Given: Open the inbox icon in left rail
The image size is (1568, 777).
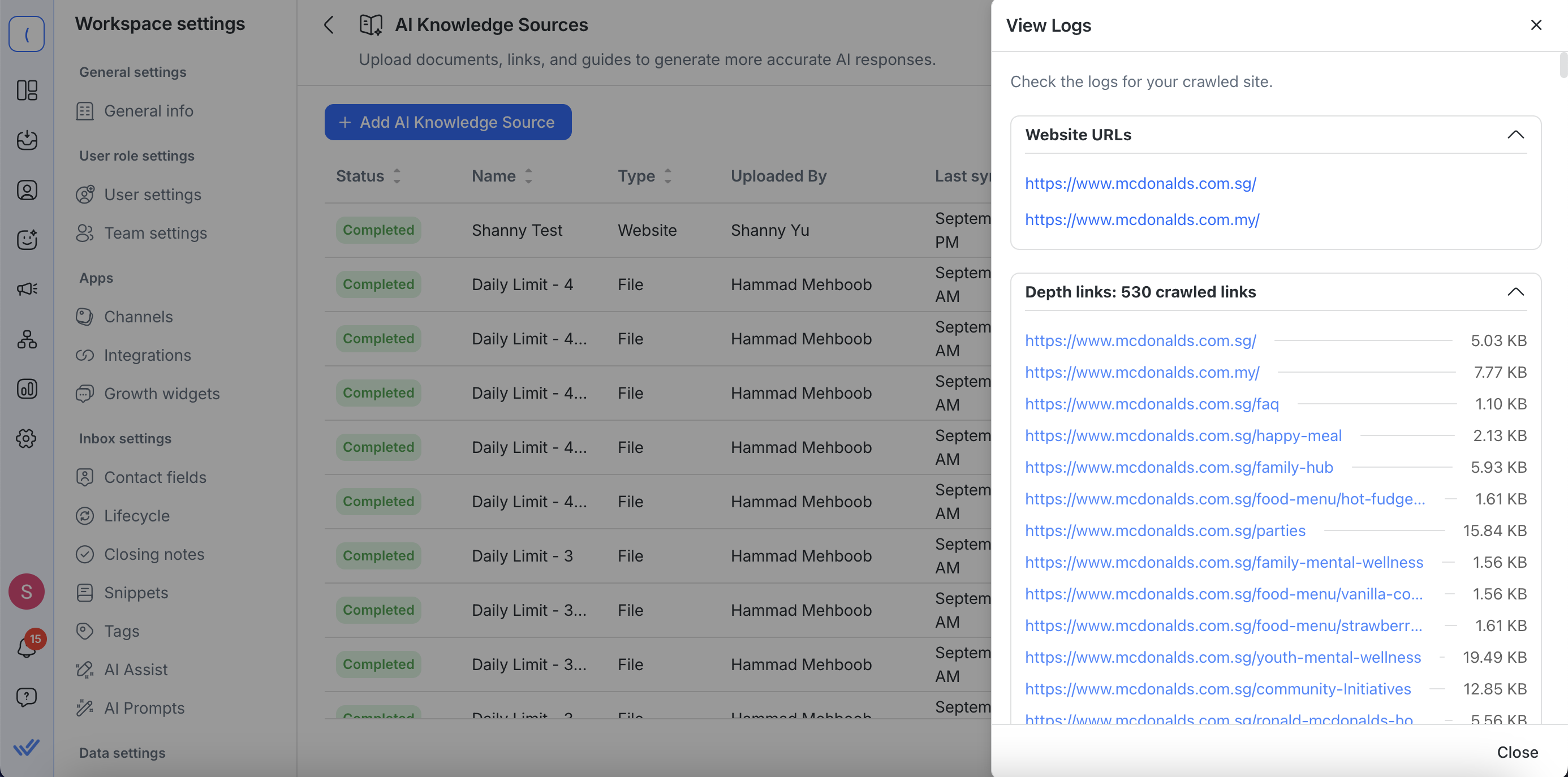Looking at the screenshot, I should coord(27,140).
